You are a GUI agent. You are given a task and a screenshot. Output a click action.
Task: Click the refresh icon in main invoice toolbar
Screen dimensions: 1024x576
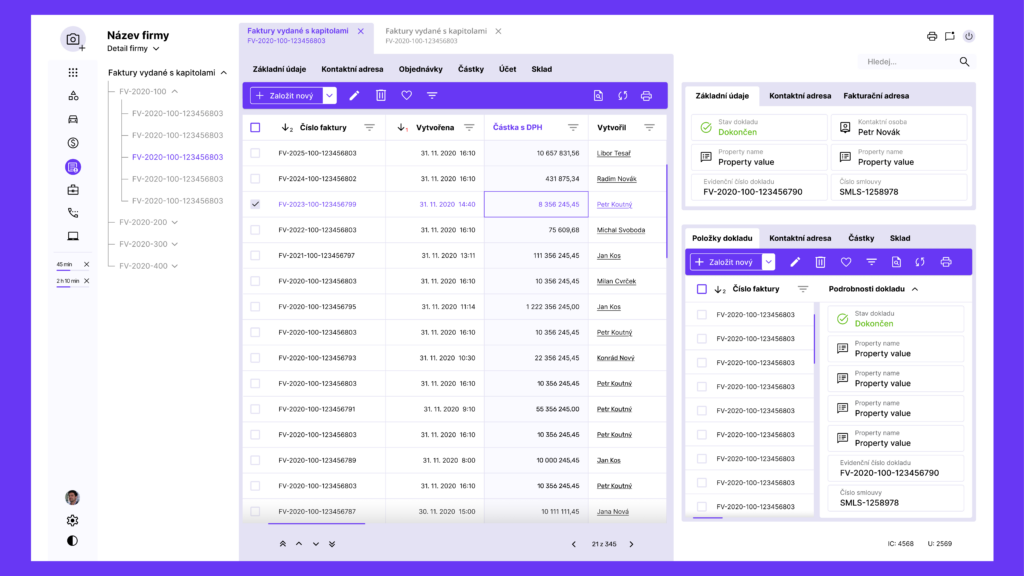pos(622,96)
